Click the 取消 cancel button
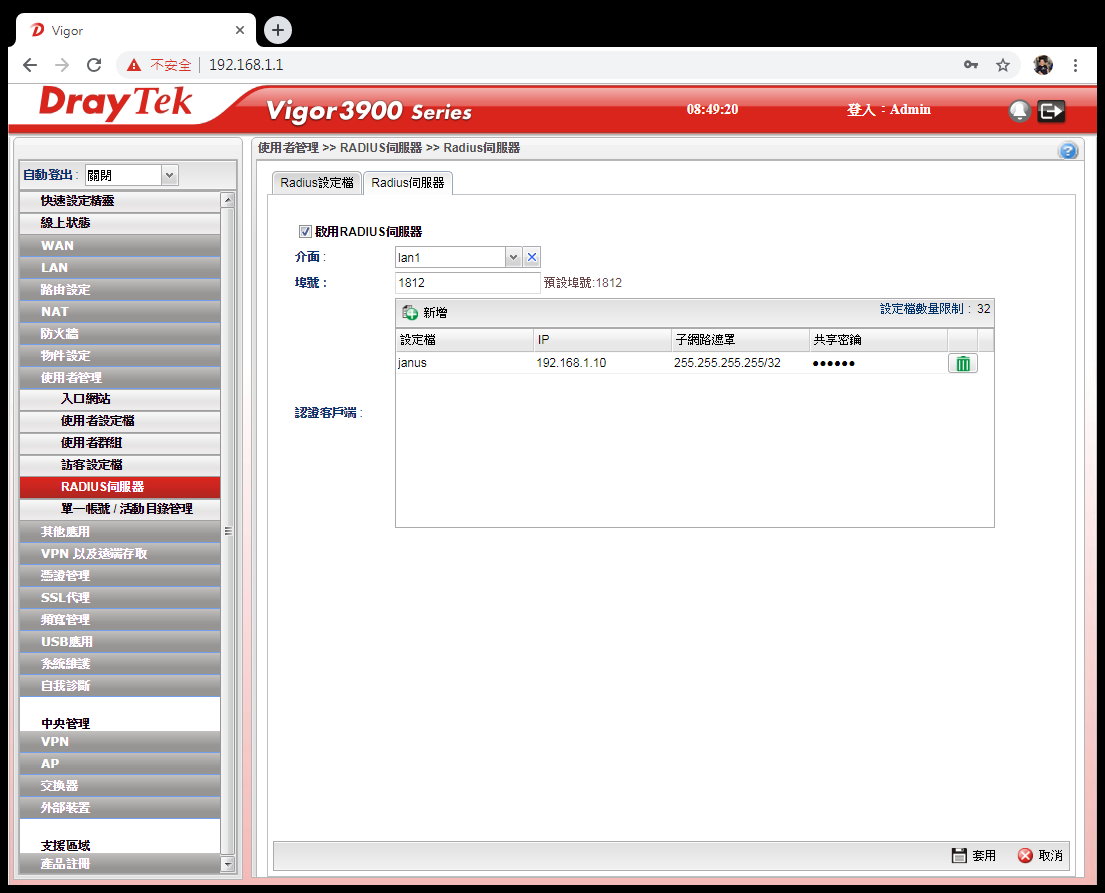This screenshot has height=893, width=1105. [x=1040, y=856]
